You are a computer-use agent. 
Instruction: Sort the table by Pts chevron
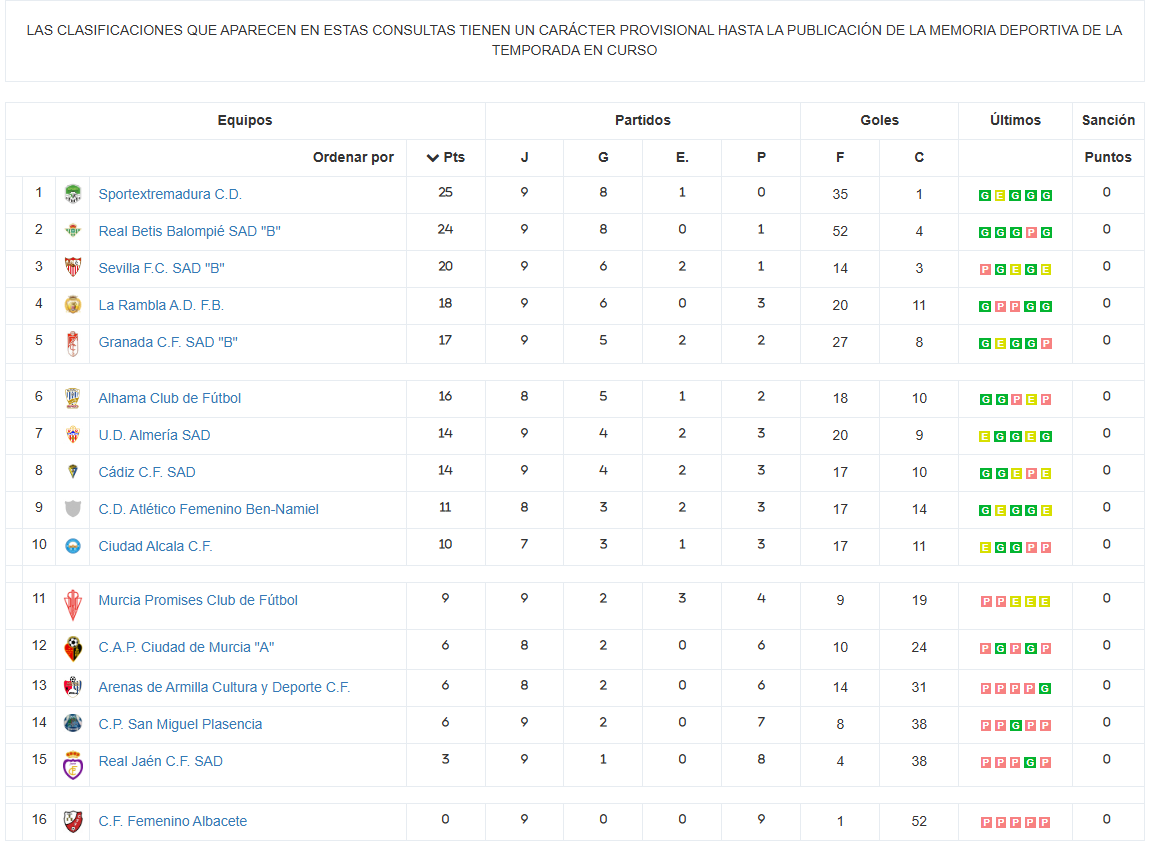coord(433,158)
